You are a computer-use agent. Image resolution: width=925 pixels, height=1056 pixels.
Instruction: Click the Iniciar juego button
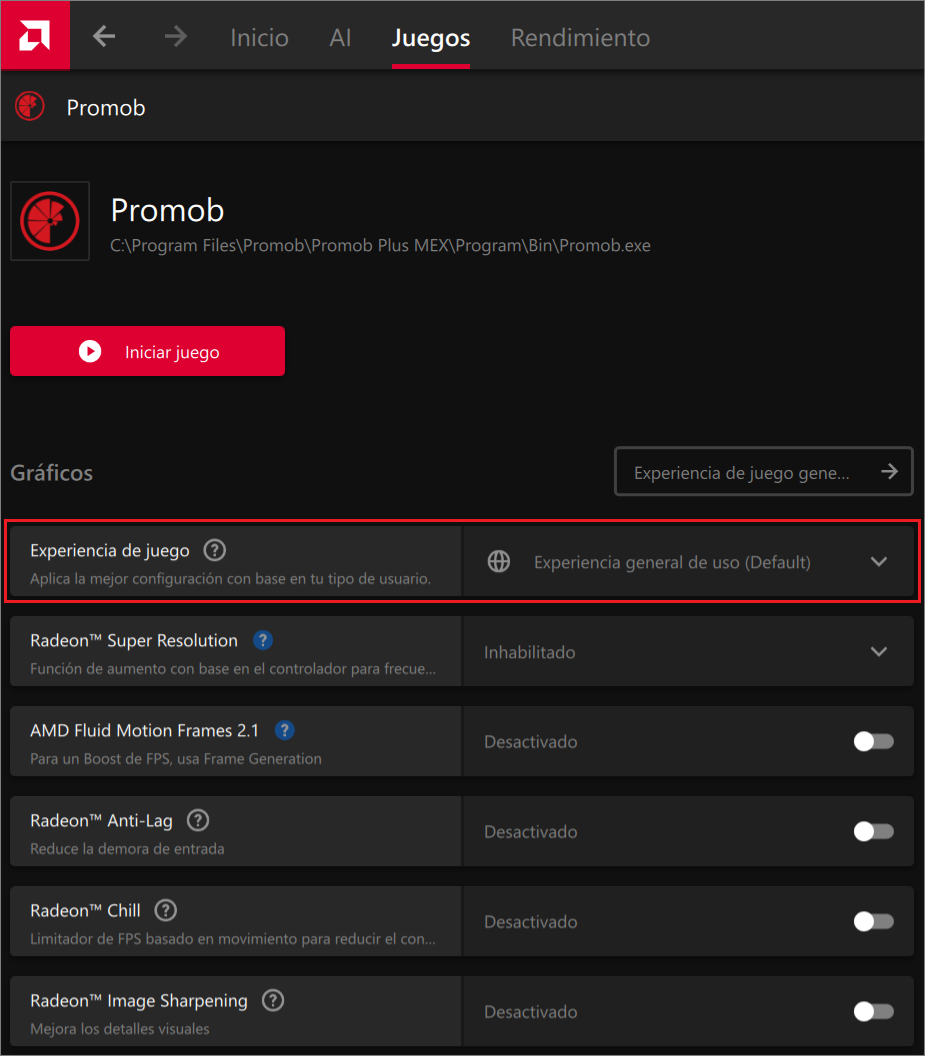(x=148, y=351)
